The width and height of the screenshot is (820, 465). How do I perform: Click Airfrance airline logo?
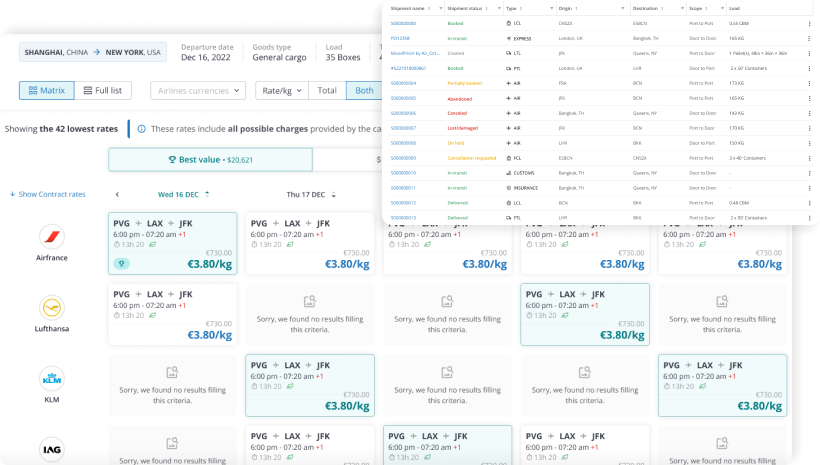pos(52,237)
